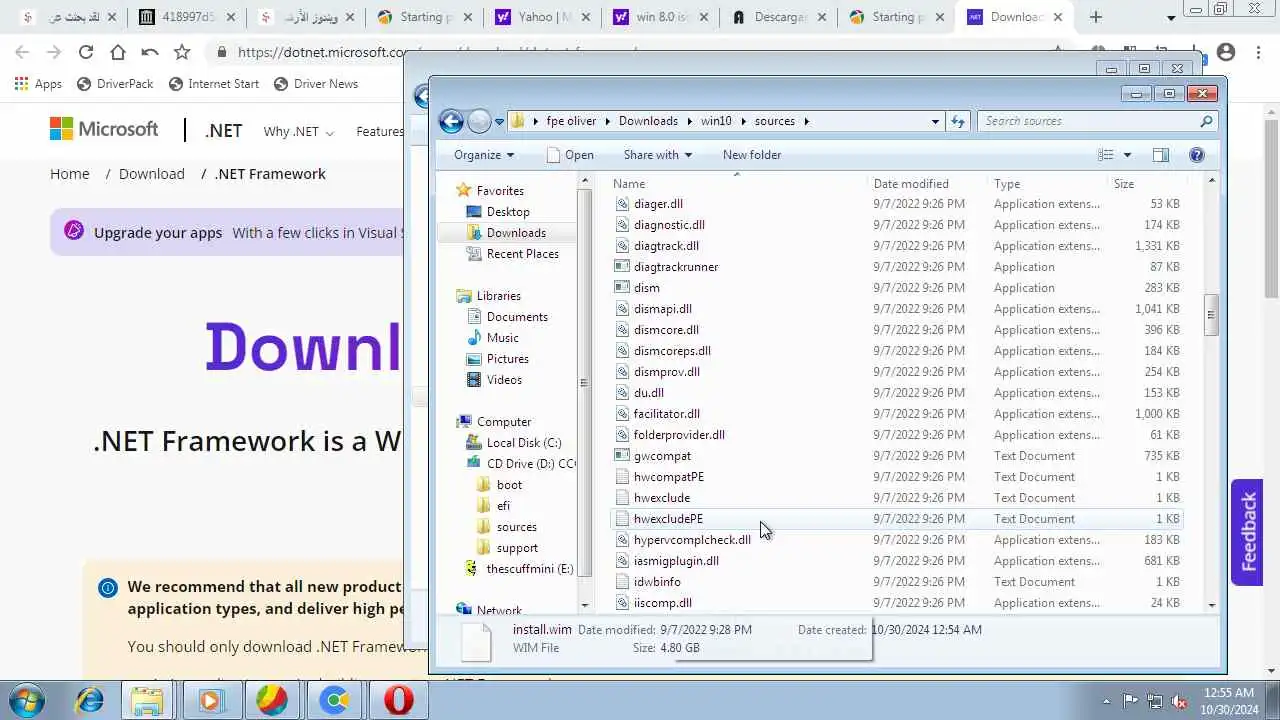1280x720 pixels.
Task: Click the Explorer search sources field
Action: click(1088, 121)
